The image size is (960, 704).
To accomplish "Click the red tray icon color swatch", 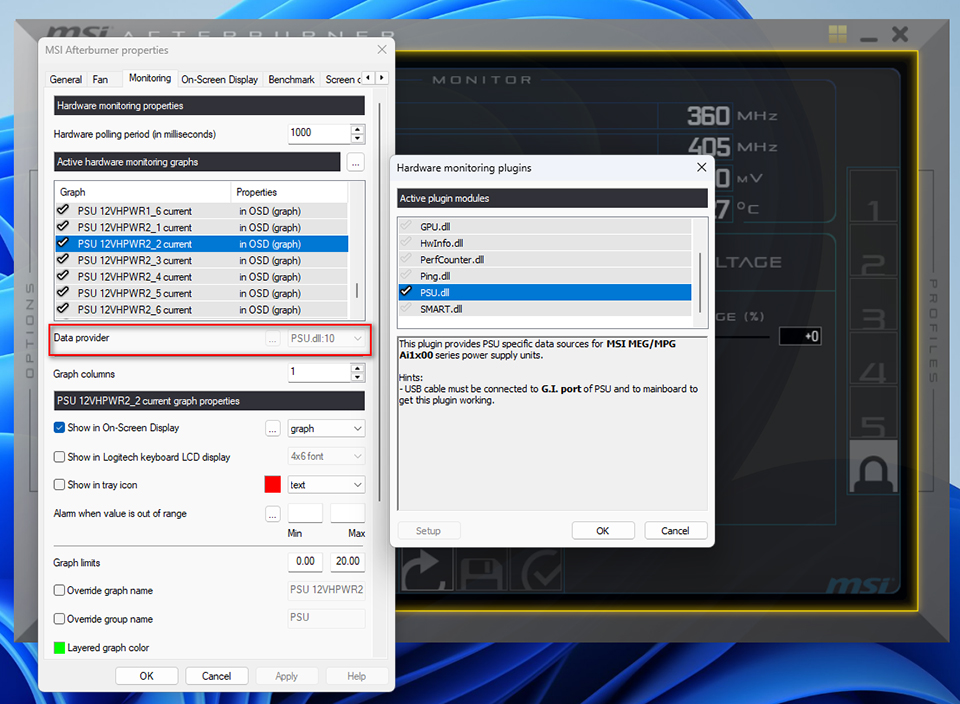I will pyautogui.click(x=272, y=484).
